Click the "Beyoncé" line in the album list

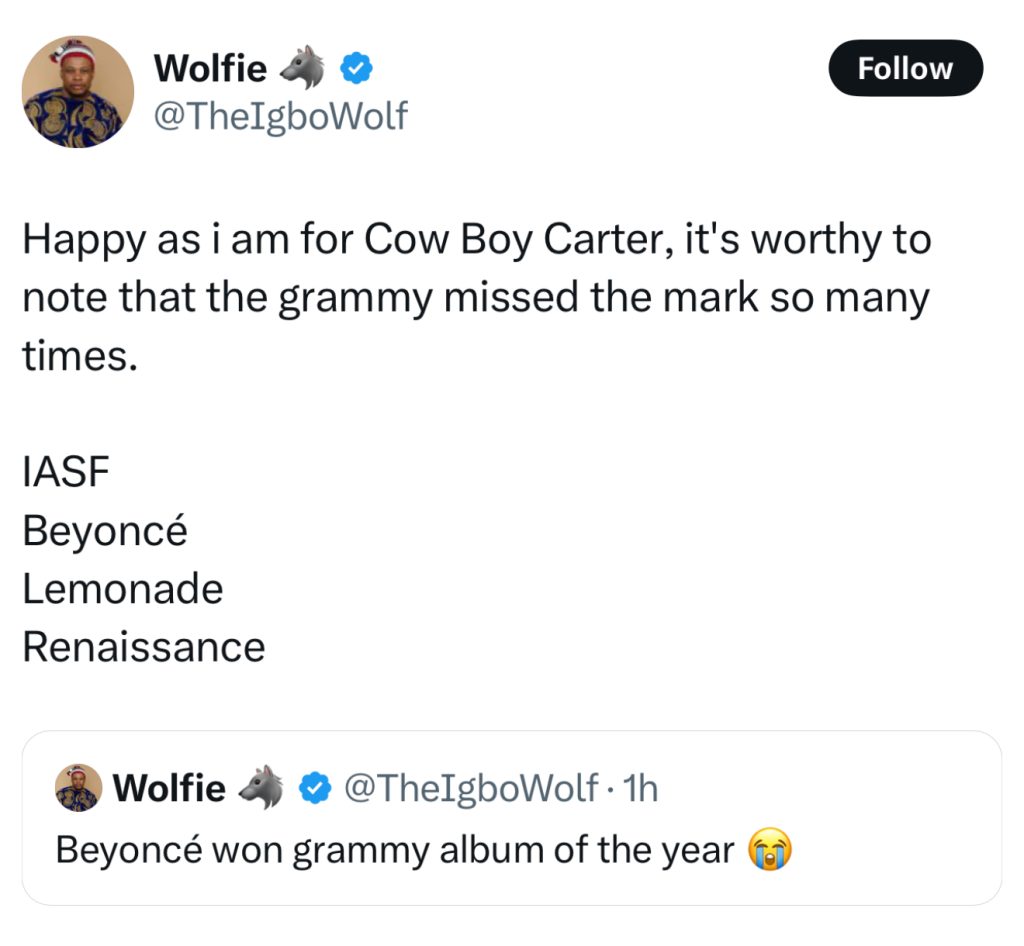point(104,530)
